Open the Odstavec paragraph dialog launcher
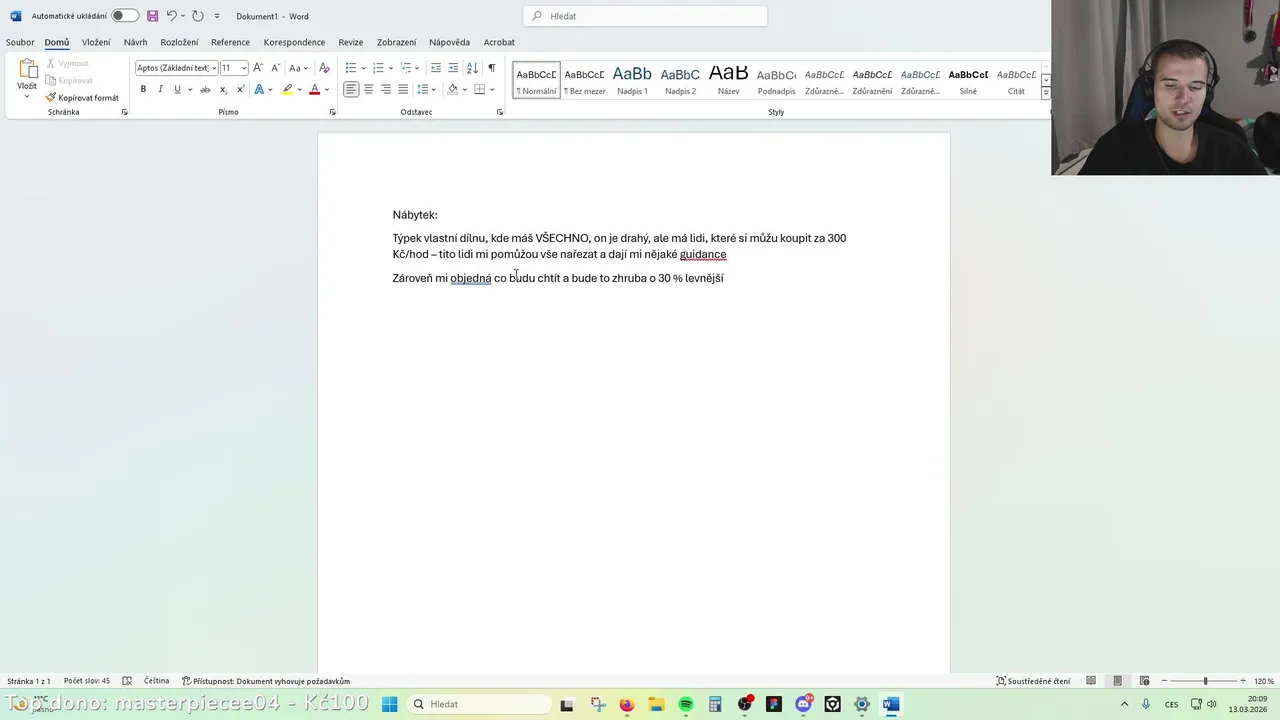Image resolution: width=1280 pixels, height=720 pixels. (500, 112)
